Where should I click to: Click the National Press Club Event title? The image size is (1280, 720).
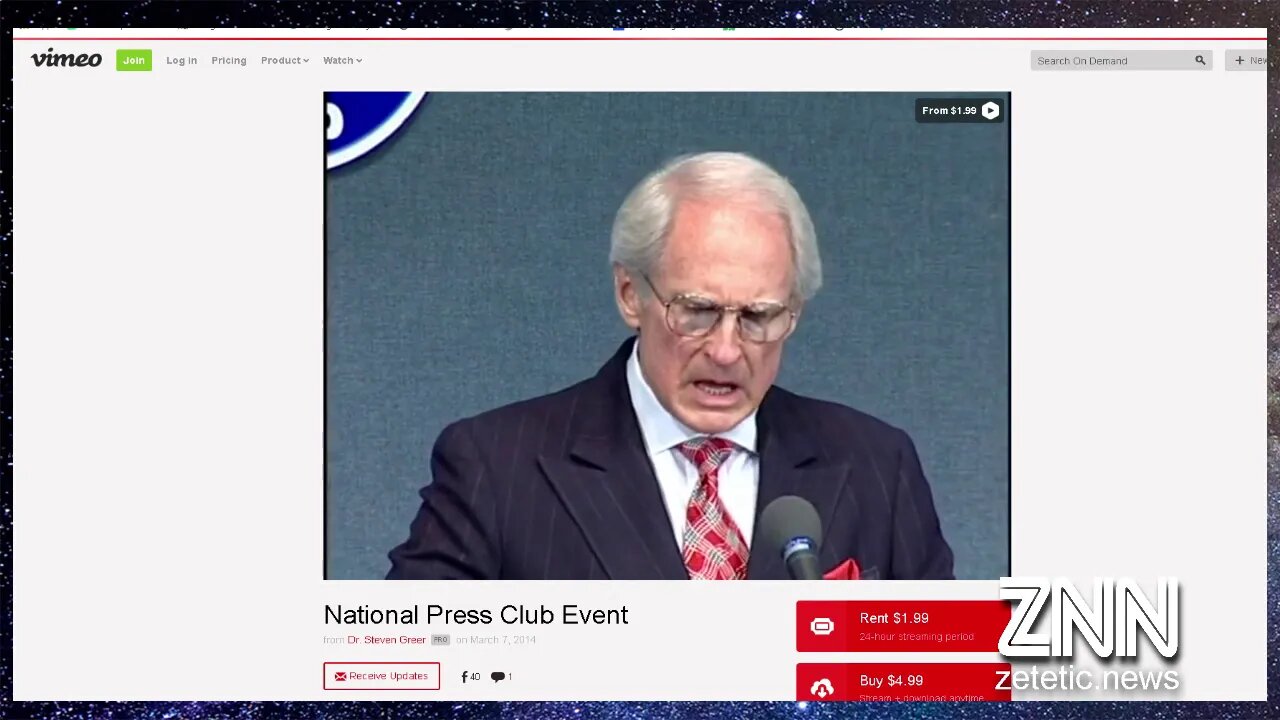[476, 614]
